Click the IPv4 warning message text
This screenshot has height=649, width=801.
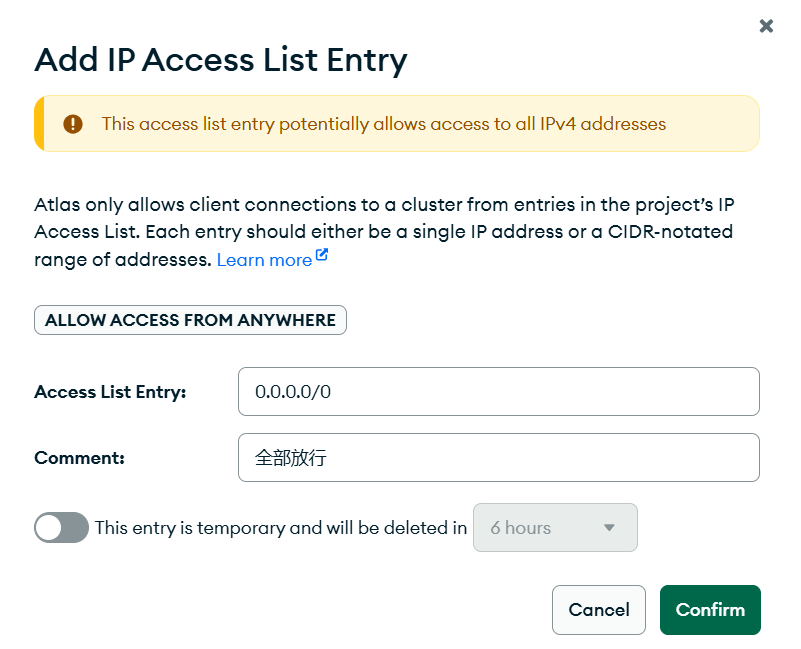(x=383, y=124)
